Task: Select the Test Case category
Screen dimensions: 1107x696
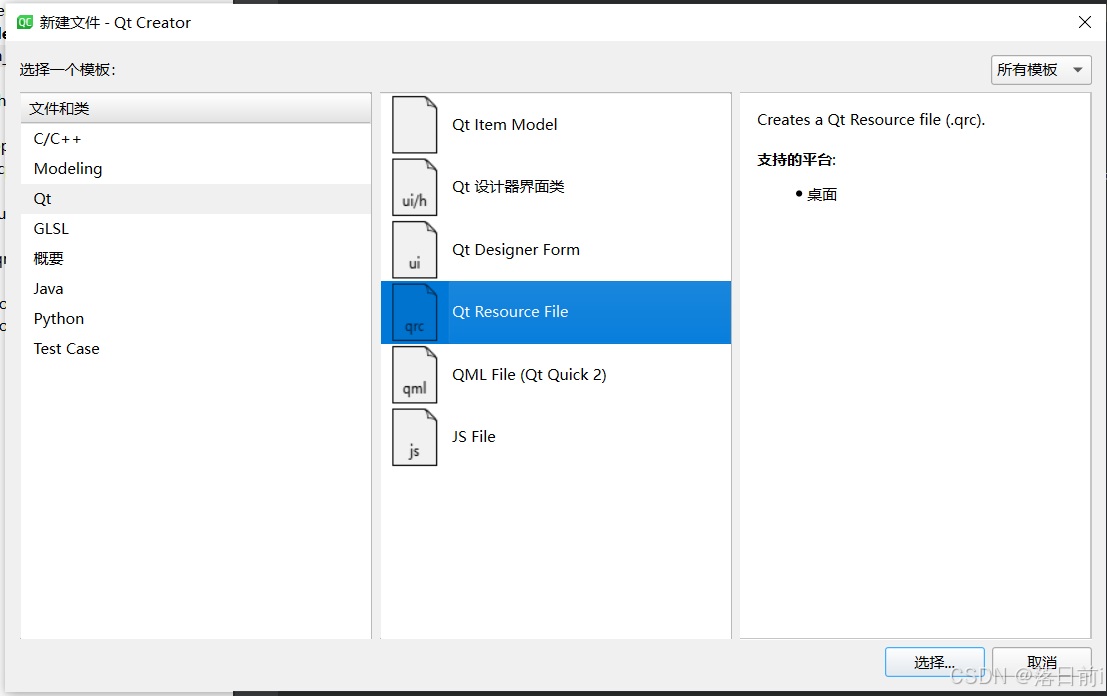Action: click(196, 349)
